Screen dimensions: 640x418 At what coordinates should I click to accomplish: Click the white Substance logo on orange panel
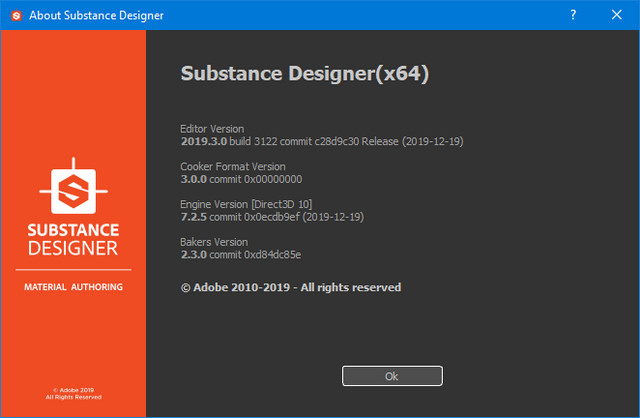click(73, 187)
